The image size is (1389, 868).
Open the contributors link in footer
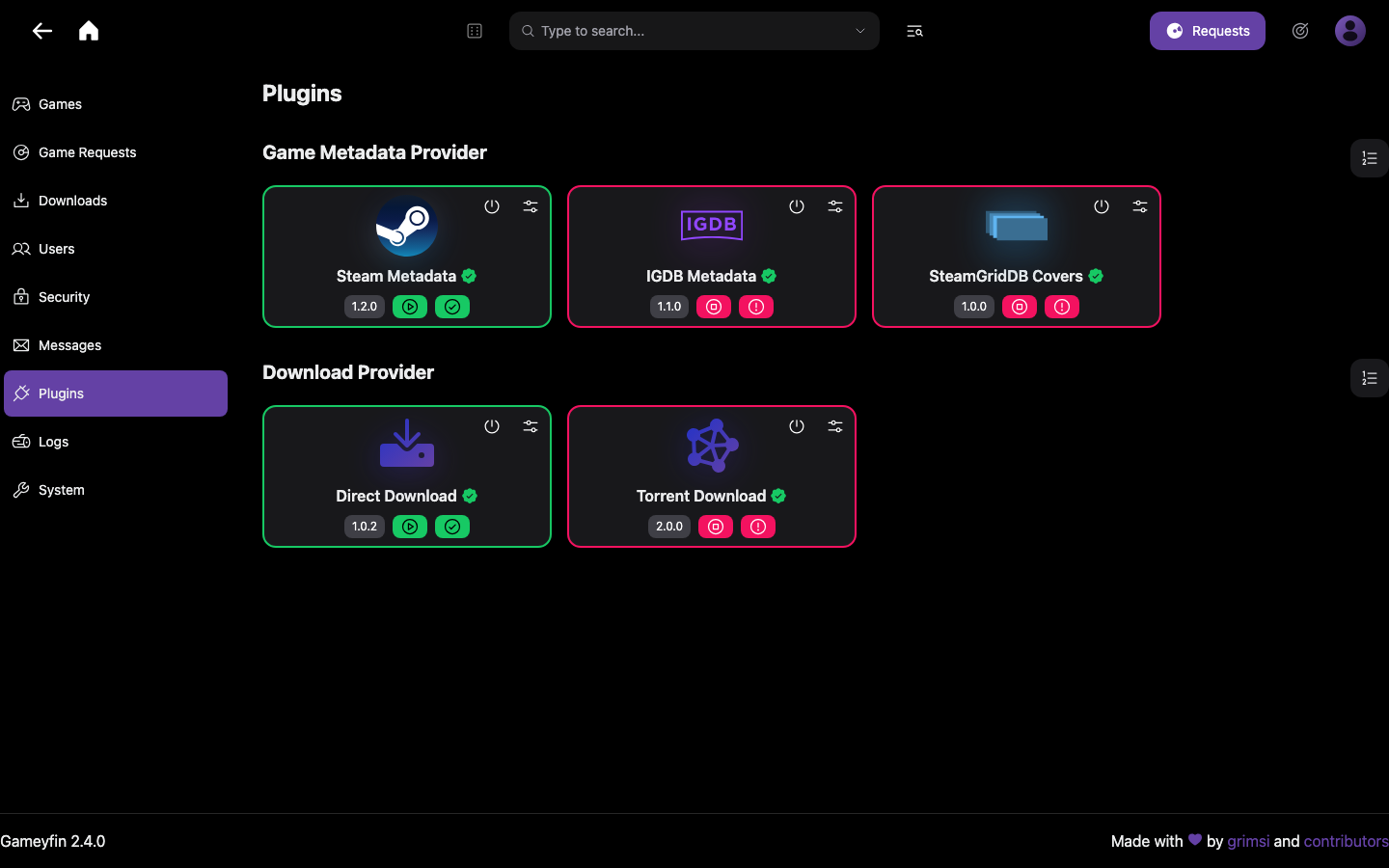point(1347,841)
